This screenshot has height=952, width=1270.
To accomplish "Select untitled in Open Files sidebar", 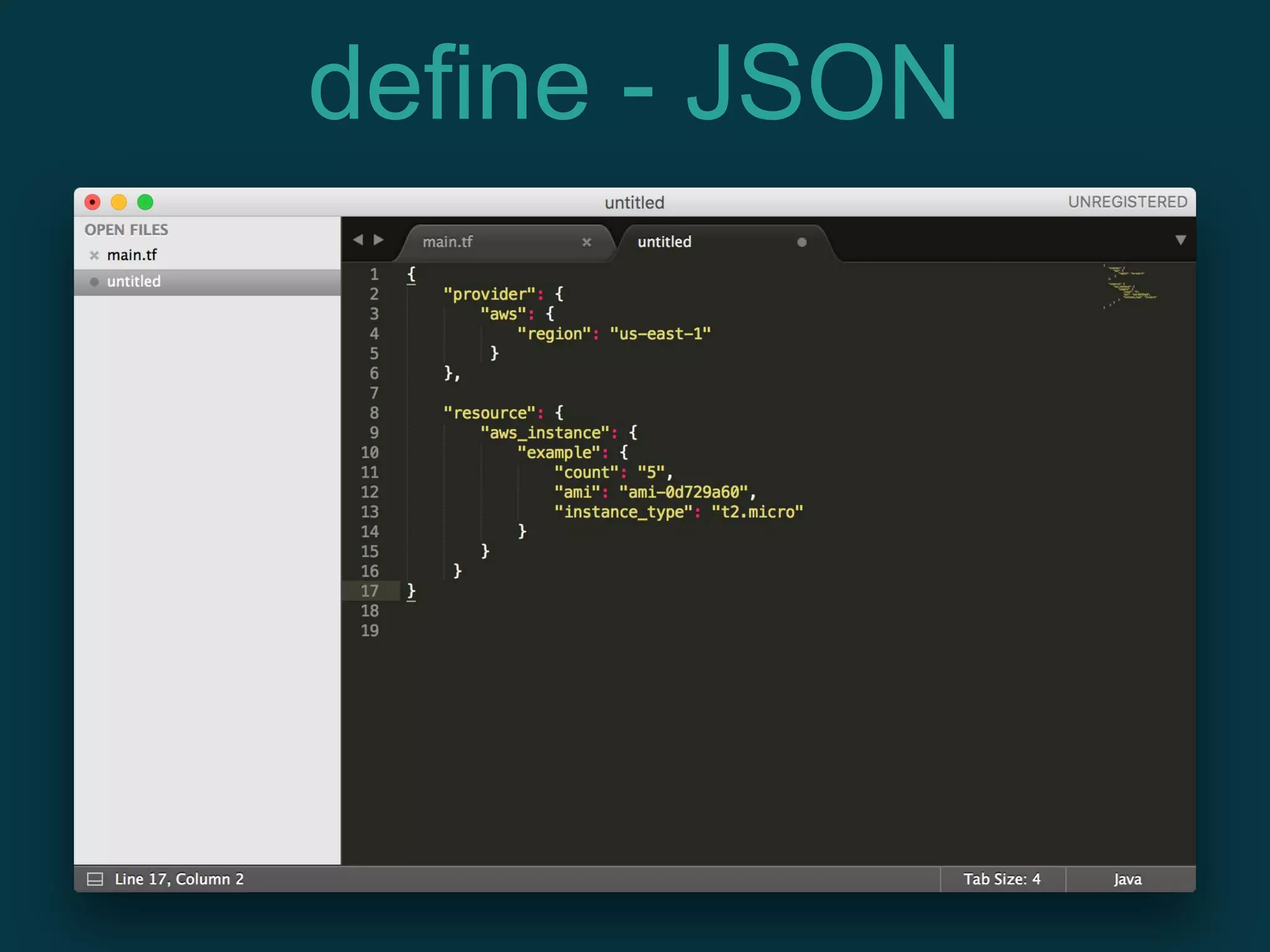I will 207,282.
